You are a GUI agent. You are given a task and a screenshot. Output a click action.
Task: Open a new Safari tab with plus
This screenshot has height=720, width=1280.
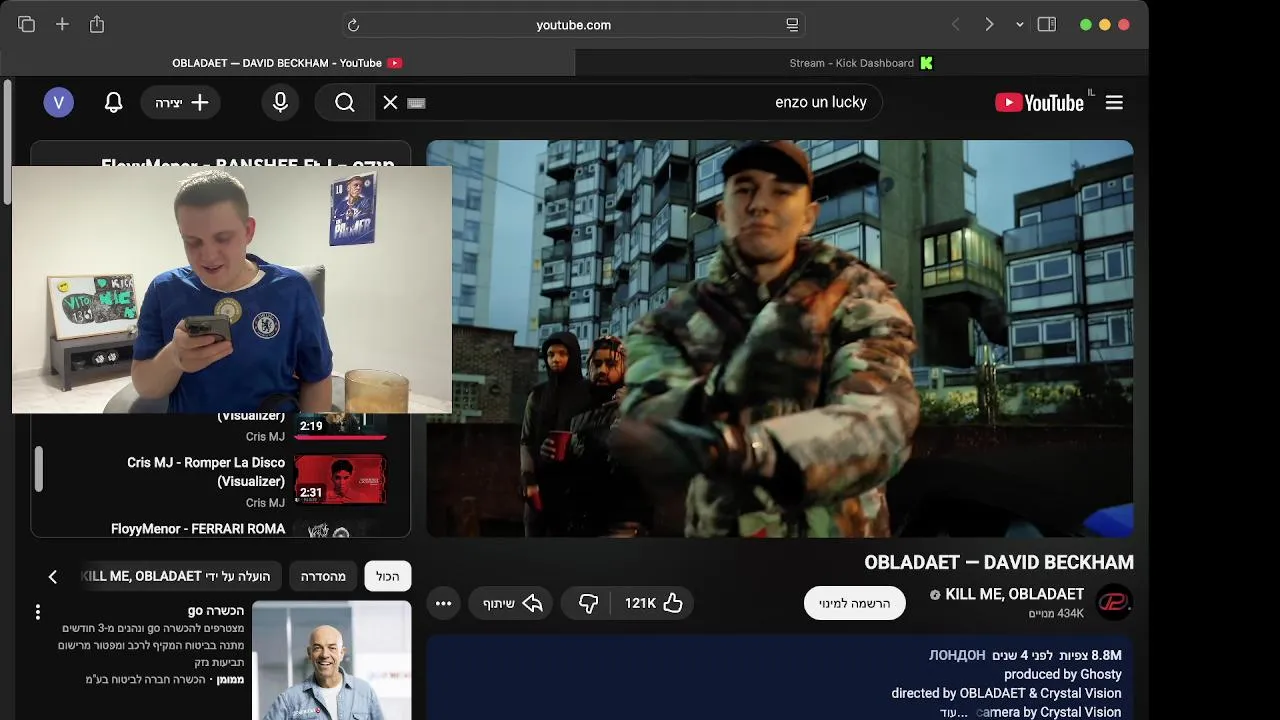(62, 24)
